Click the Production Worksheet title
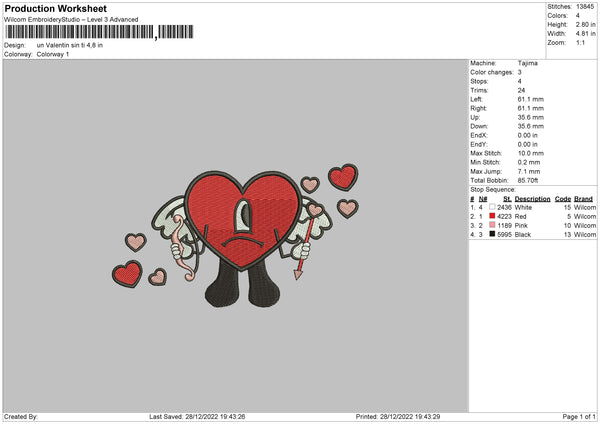This screenshot has height=424, width=600. (x=55, y=8)
